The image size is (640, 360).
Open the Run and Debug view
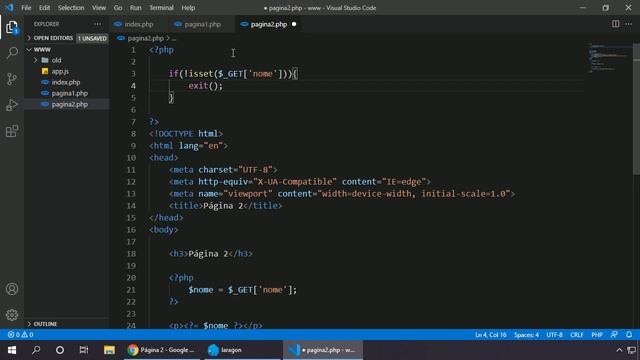(12, 105)
